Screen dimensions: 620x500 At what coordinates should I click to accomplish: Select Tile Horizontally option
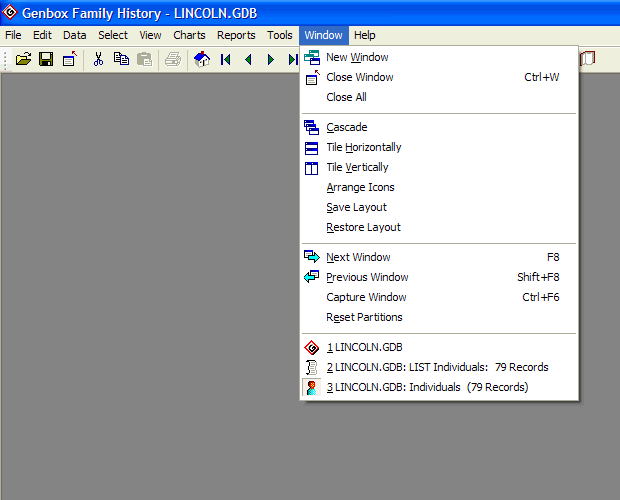pyautogui.click(x=363, y=147)
